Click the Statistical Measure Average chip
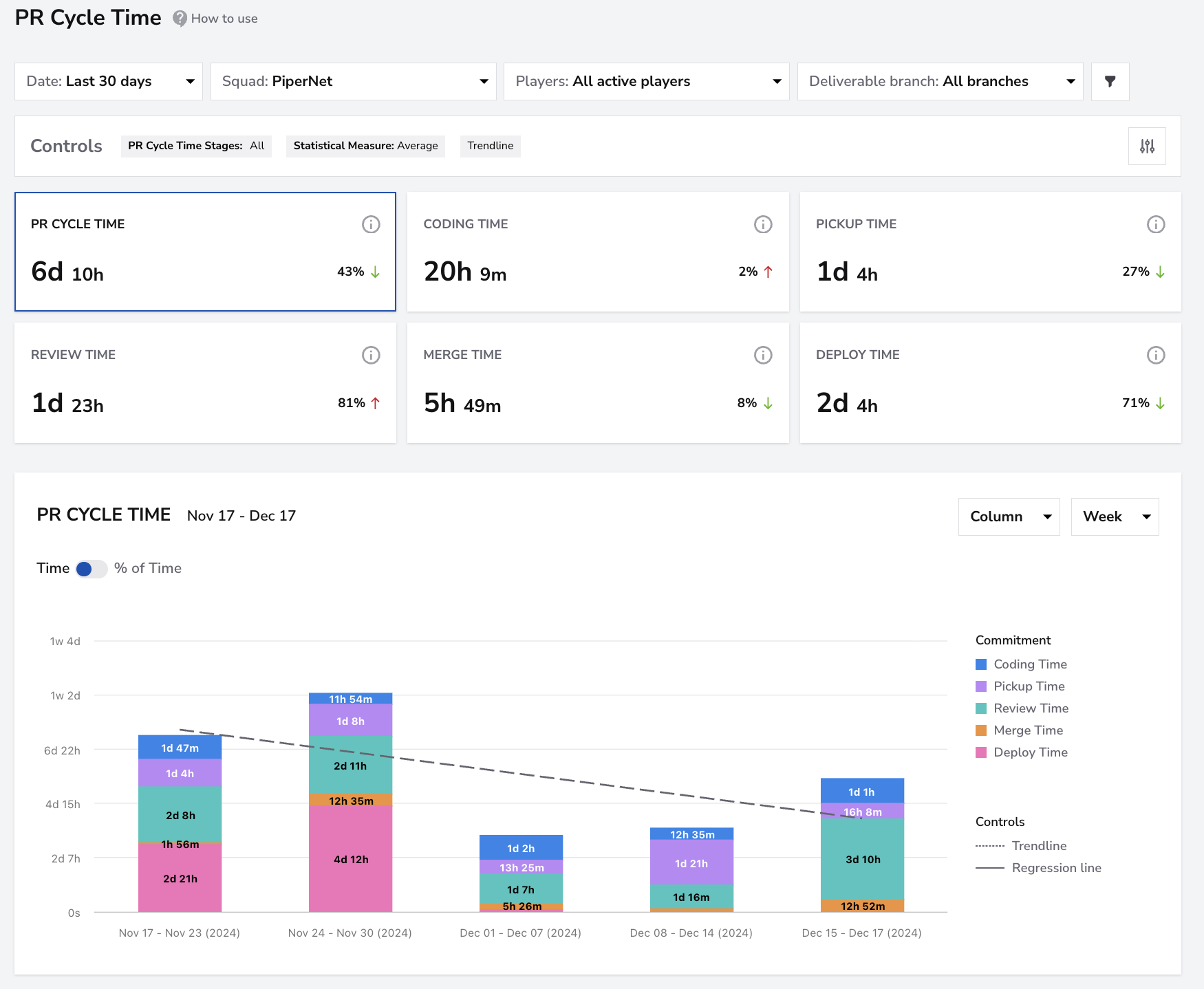The height and width of the screenshot is (989, 1204). 365,146
